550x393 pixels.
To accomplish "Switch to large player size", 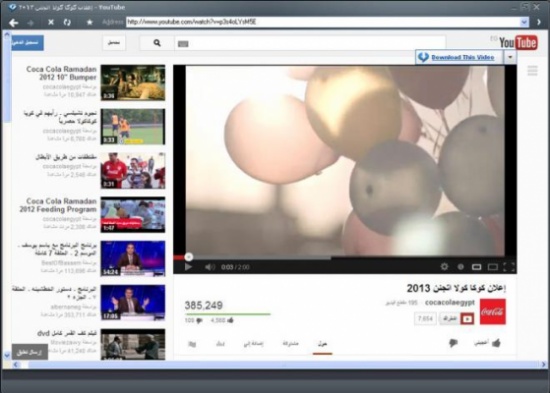I will [x=492, y=267].
